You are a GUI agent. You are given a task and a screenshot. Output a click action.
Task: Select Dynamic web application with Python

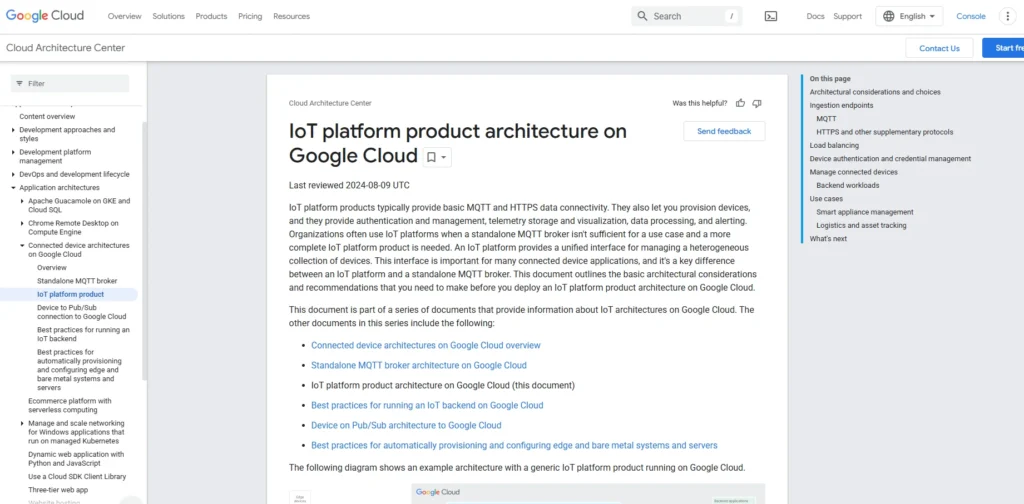(x=76, y=458)
